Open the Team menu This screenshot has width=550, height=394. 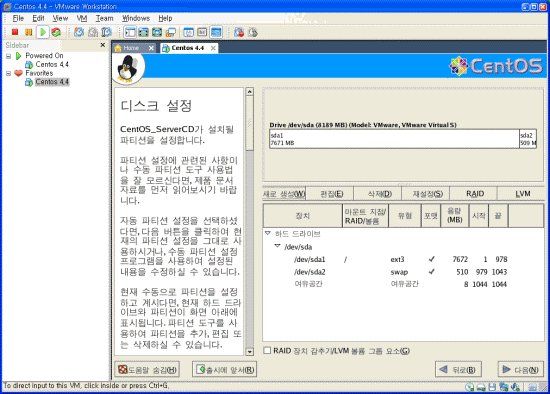105,18
